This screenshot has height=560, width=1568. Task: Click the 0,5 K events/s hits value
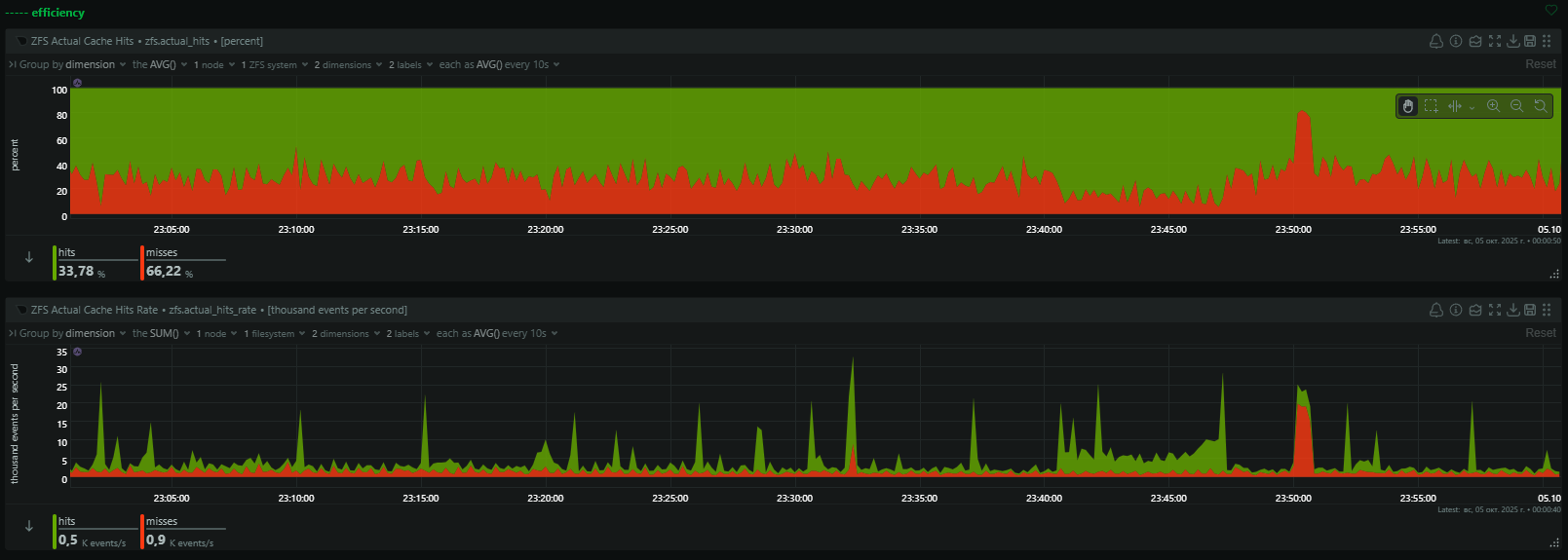pos(92,541)
